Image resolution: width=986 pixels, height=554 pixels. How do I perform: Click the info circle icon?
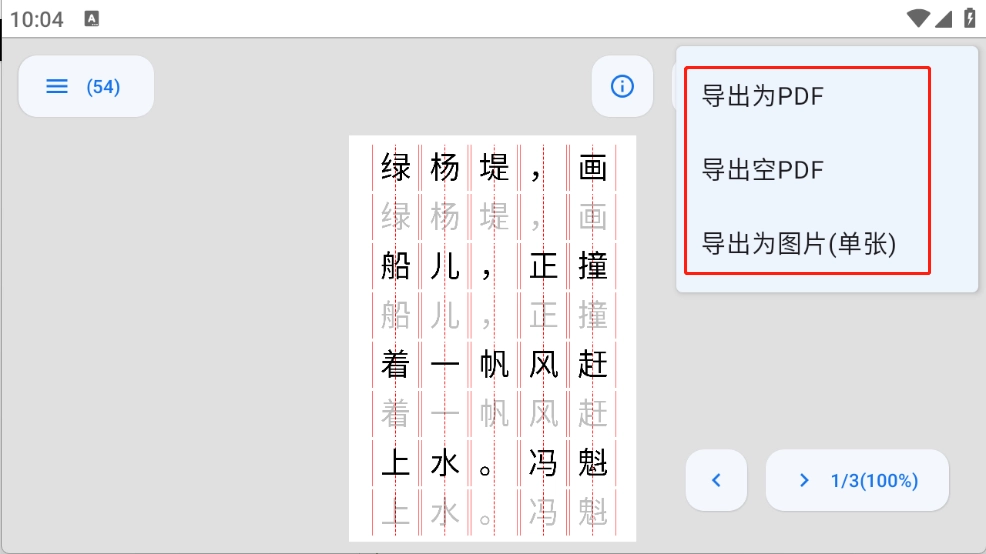click(x=622, y=87)
